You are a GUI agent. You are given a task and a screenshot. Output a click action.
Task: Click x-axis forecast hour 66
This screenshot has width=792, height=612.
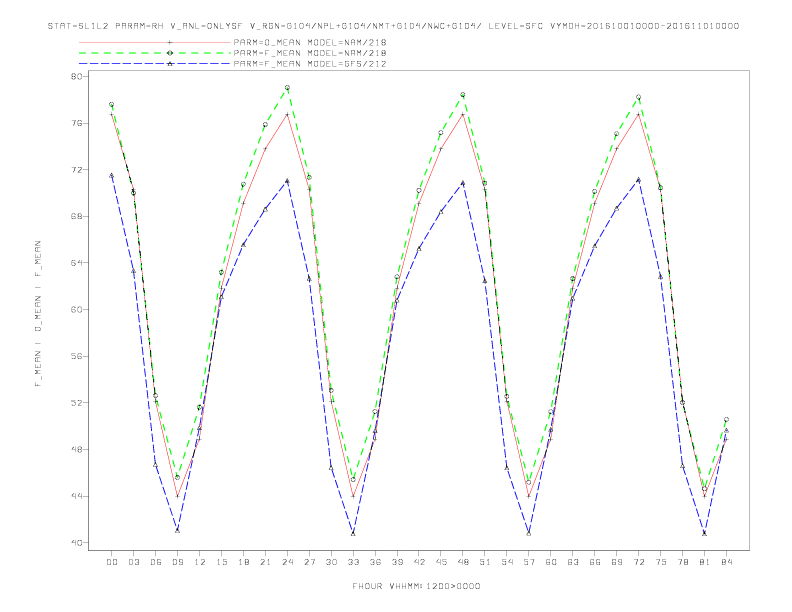(x=595, y=562)
